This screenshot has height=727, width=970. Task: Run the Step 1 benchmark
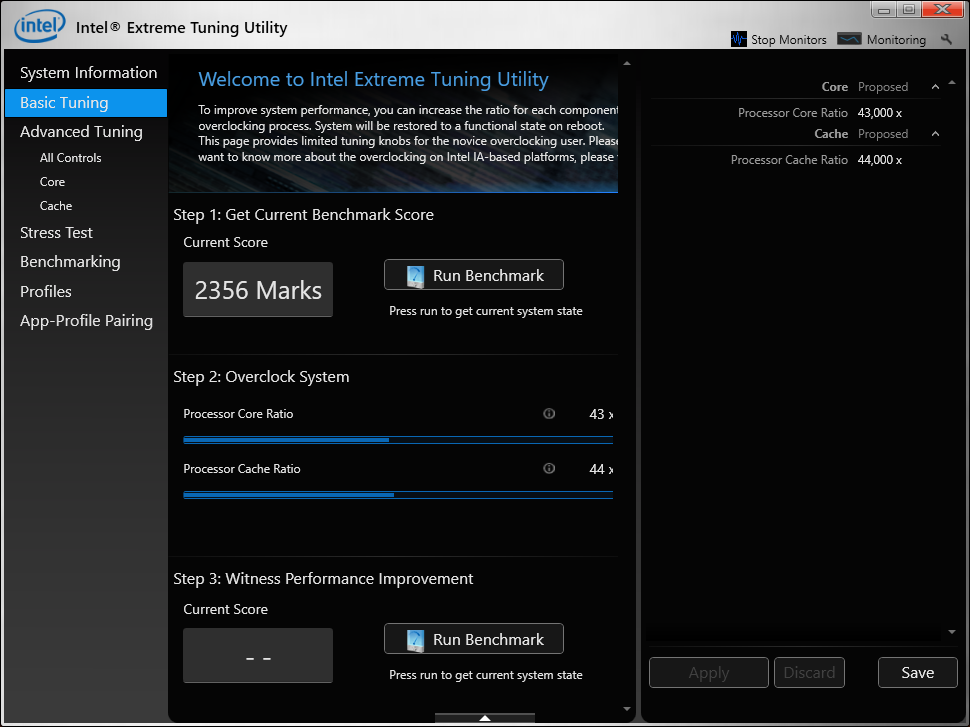[x=474, y=275]
